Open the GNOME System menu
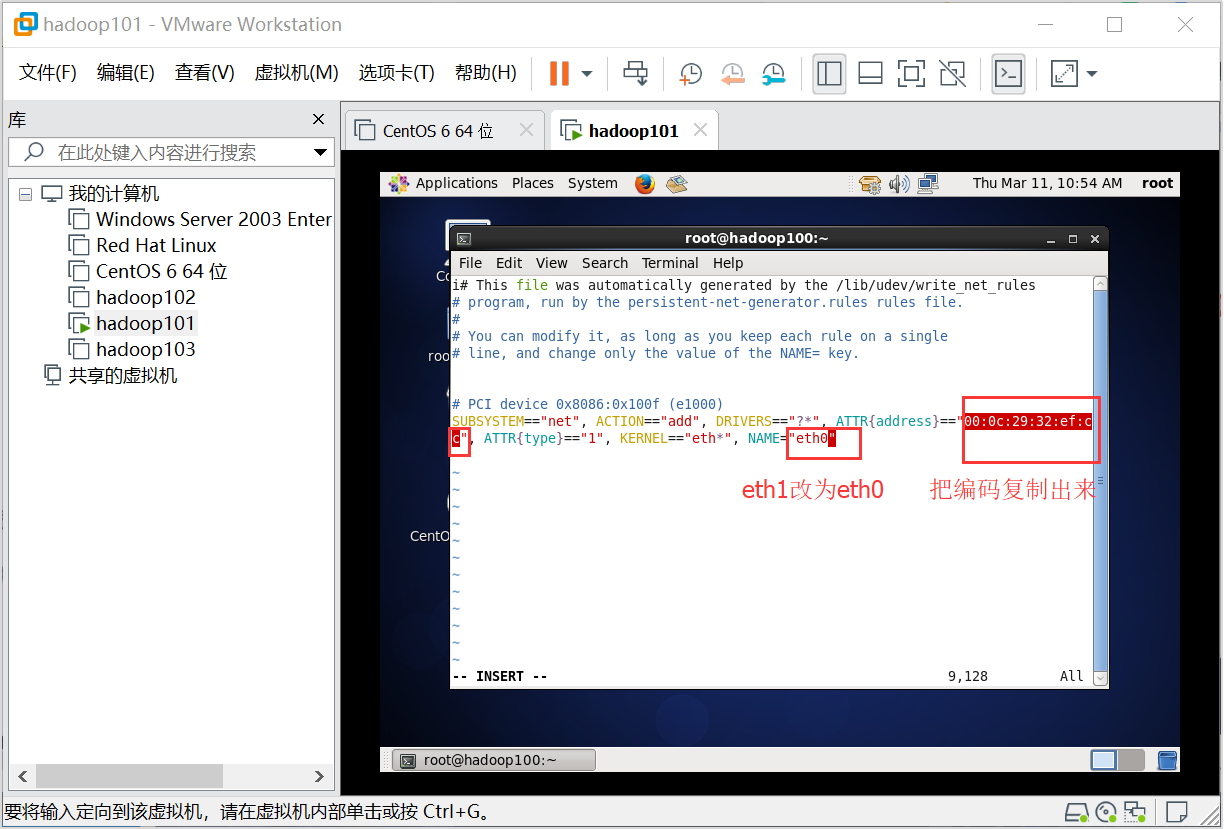Screen dimensions: 1224x829 593,183
